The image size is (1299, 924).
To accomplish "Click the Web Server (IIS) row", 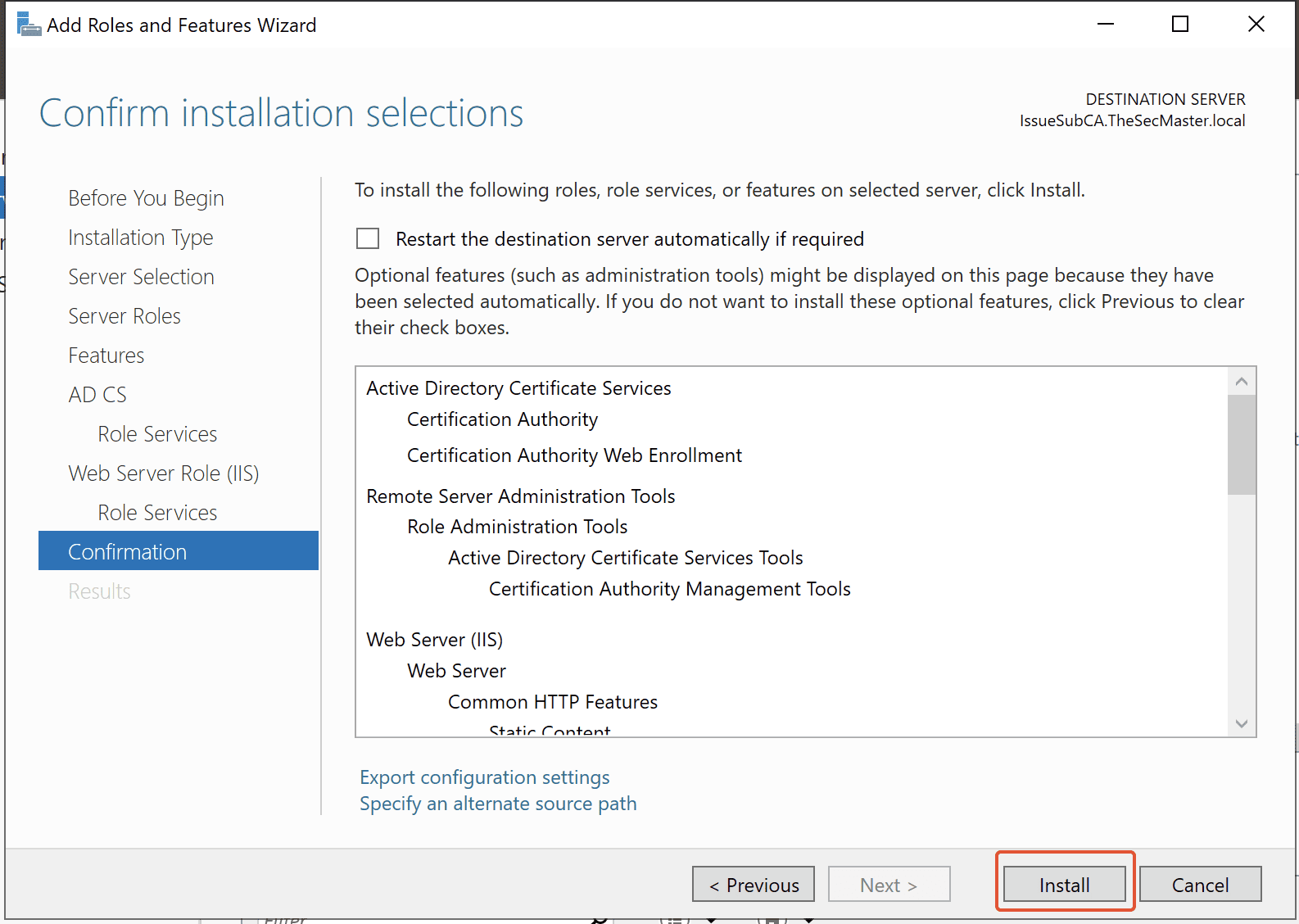I will click(x=435, y=640).
